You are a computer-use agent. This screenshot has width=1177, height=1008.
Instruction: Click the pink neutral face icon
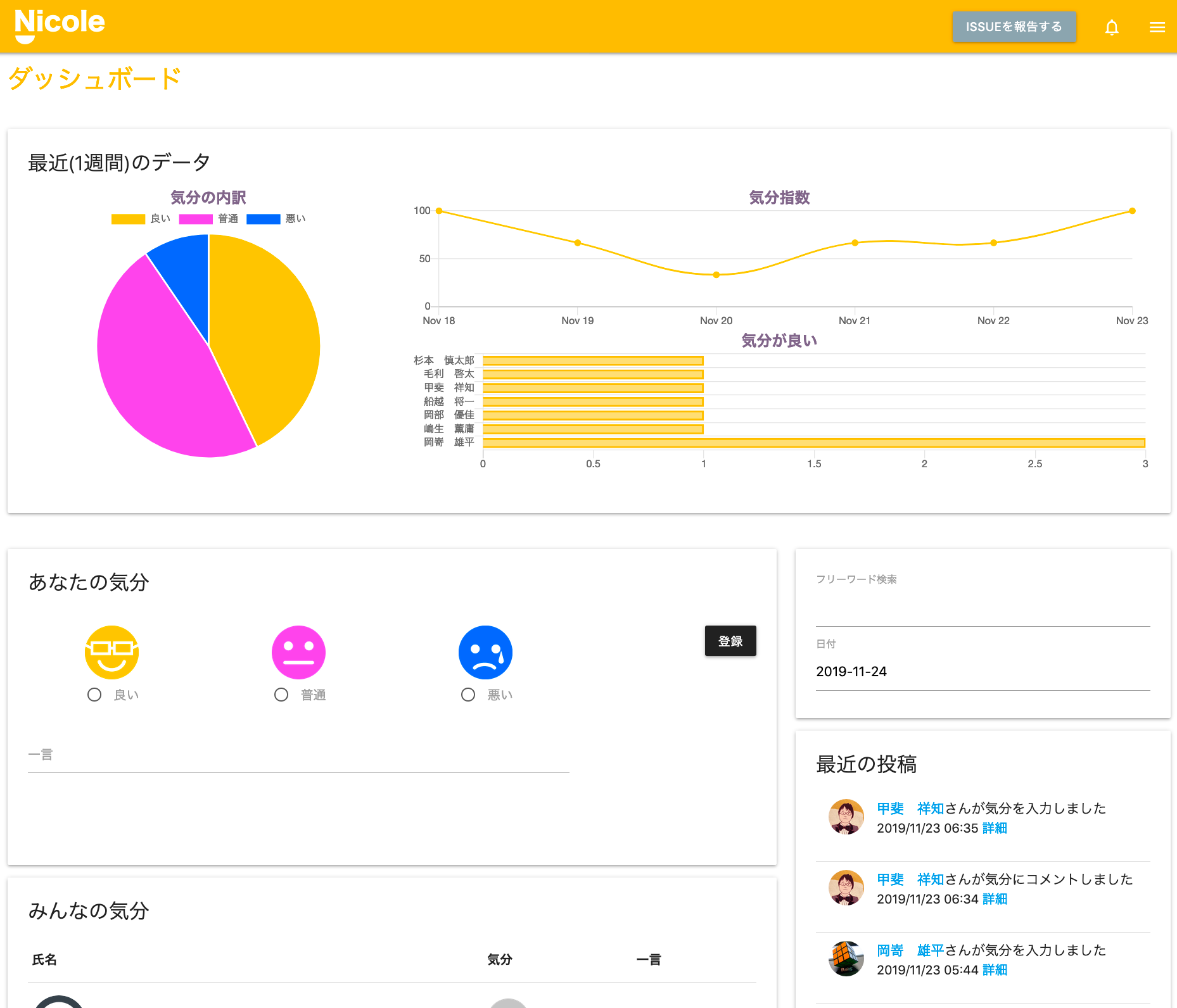[x=298, y=652]
